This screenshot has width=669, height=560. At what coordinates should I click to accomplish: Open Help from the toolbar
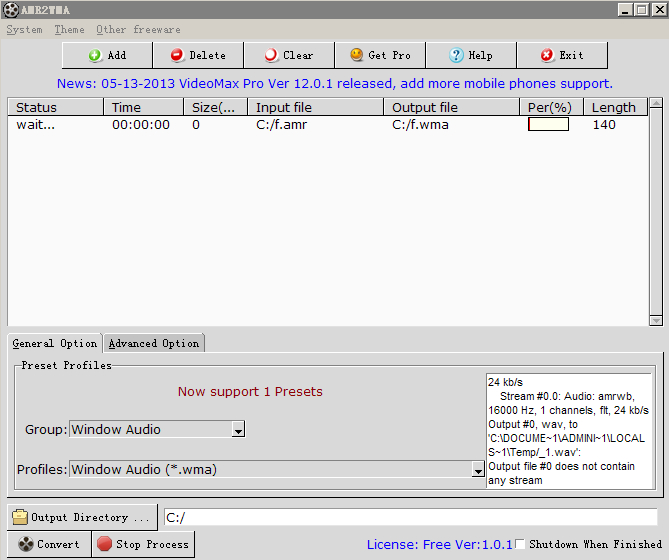470,55
